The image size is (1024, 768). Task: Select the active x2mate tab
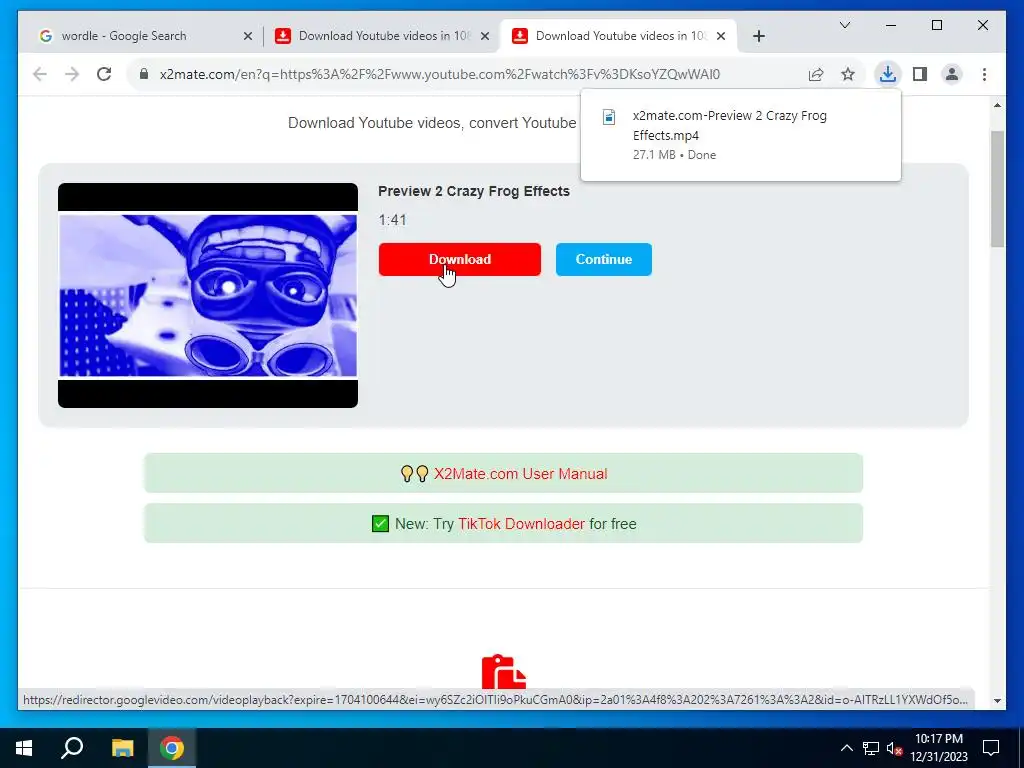point(618,36)
